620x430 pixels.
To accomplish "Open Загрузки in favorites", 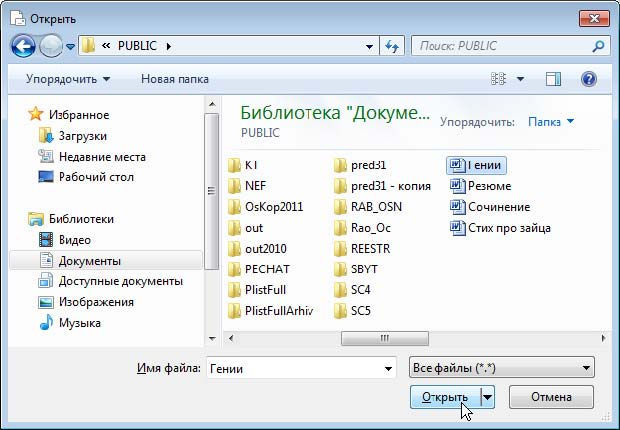I will point(73,136).
